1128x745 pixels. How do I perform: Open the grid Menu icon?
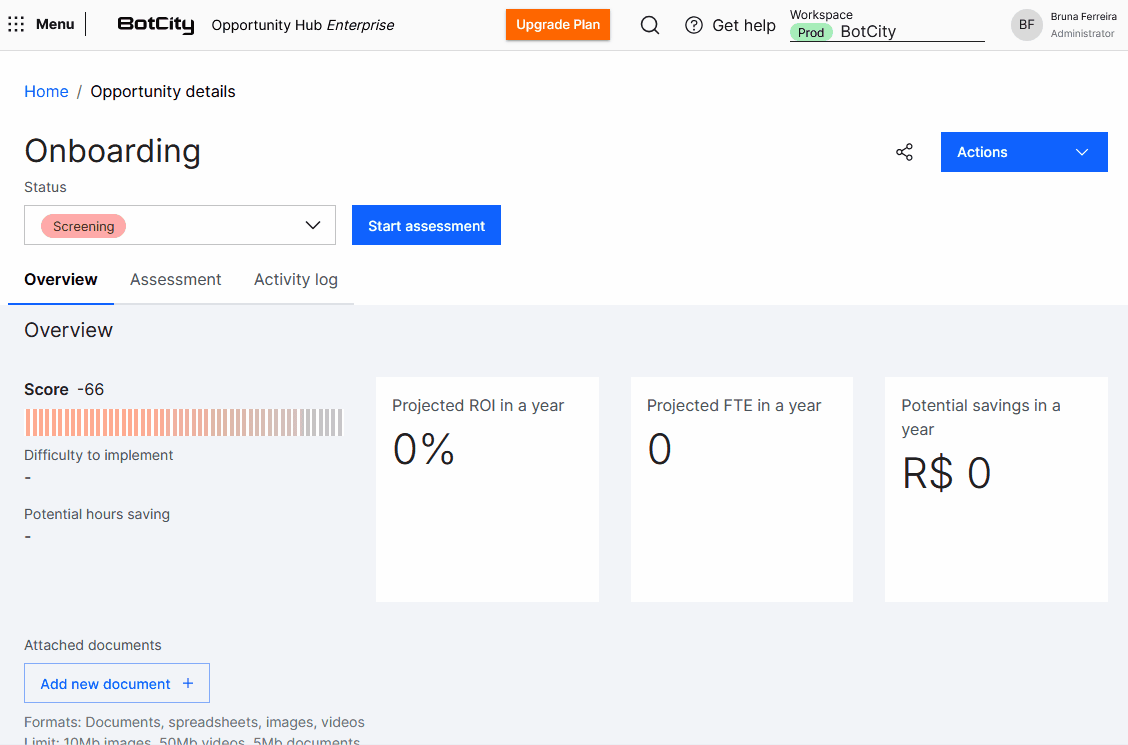pos(16,24)
